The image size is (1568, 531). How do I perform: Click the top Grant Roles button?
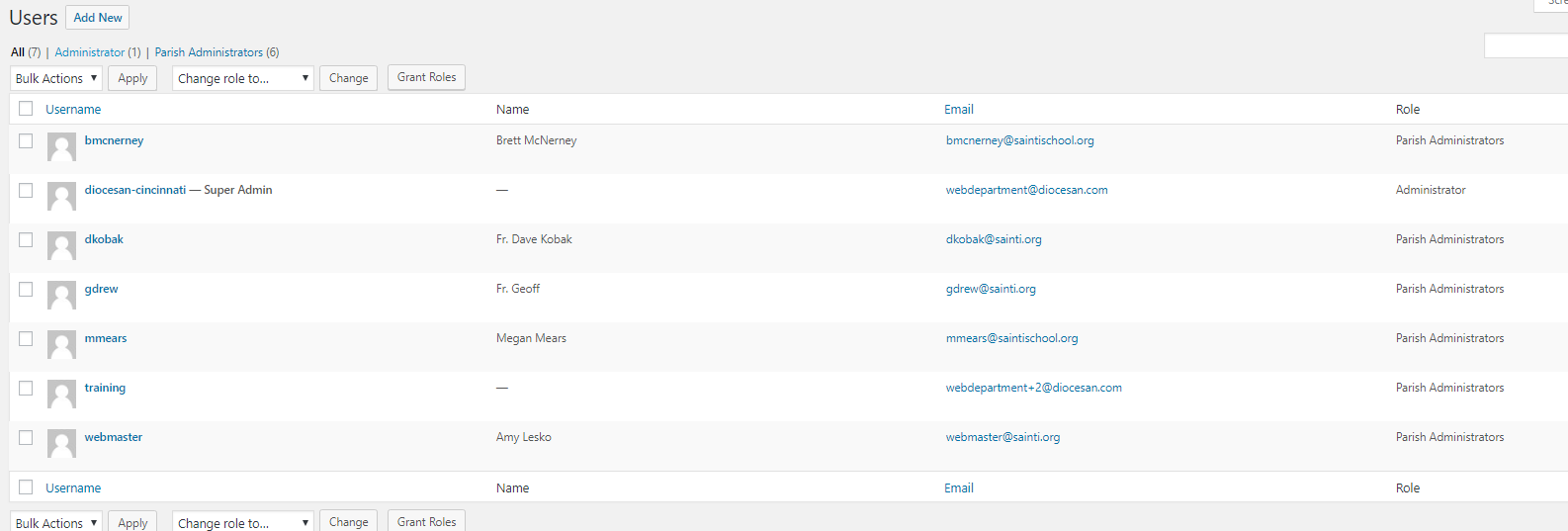(x=426, y=77)
